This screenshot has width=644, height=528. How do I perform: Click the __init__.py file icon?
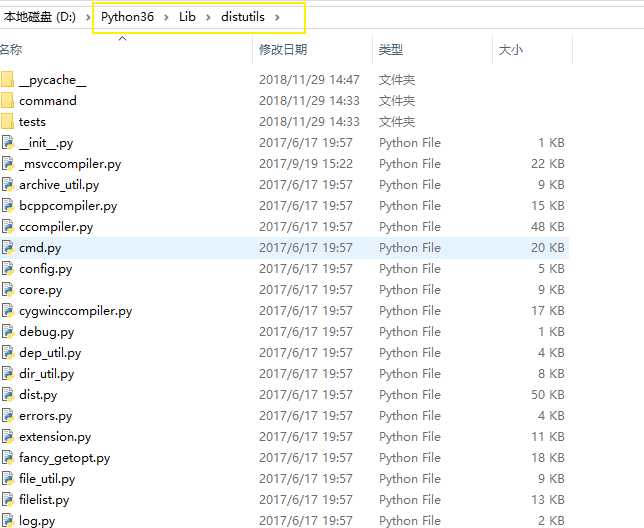click(x=7, y=142)
